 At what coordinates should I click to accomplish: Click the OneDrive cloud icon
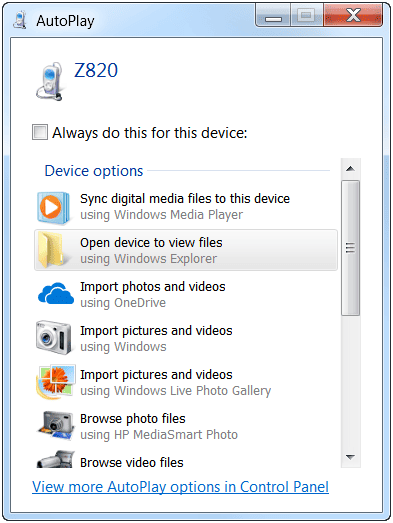click(x=55, y=294)
